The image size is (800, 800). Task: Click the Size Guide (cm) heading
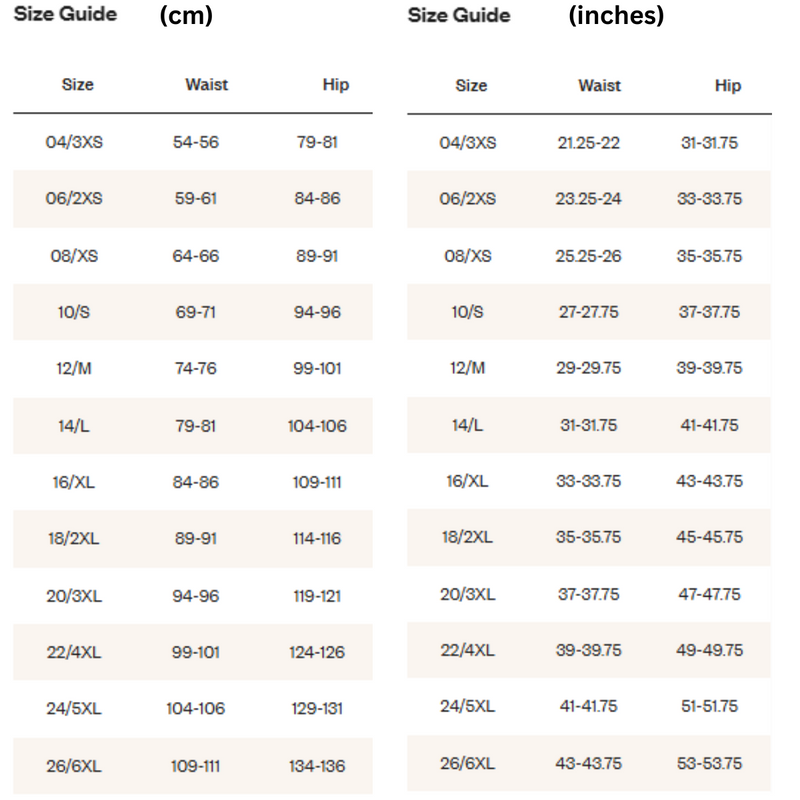coord(113,14)
